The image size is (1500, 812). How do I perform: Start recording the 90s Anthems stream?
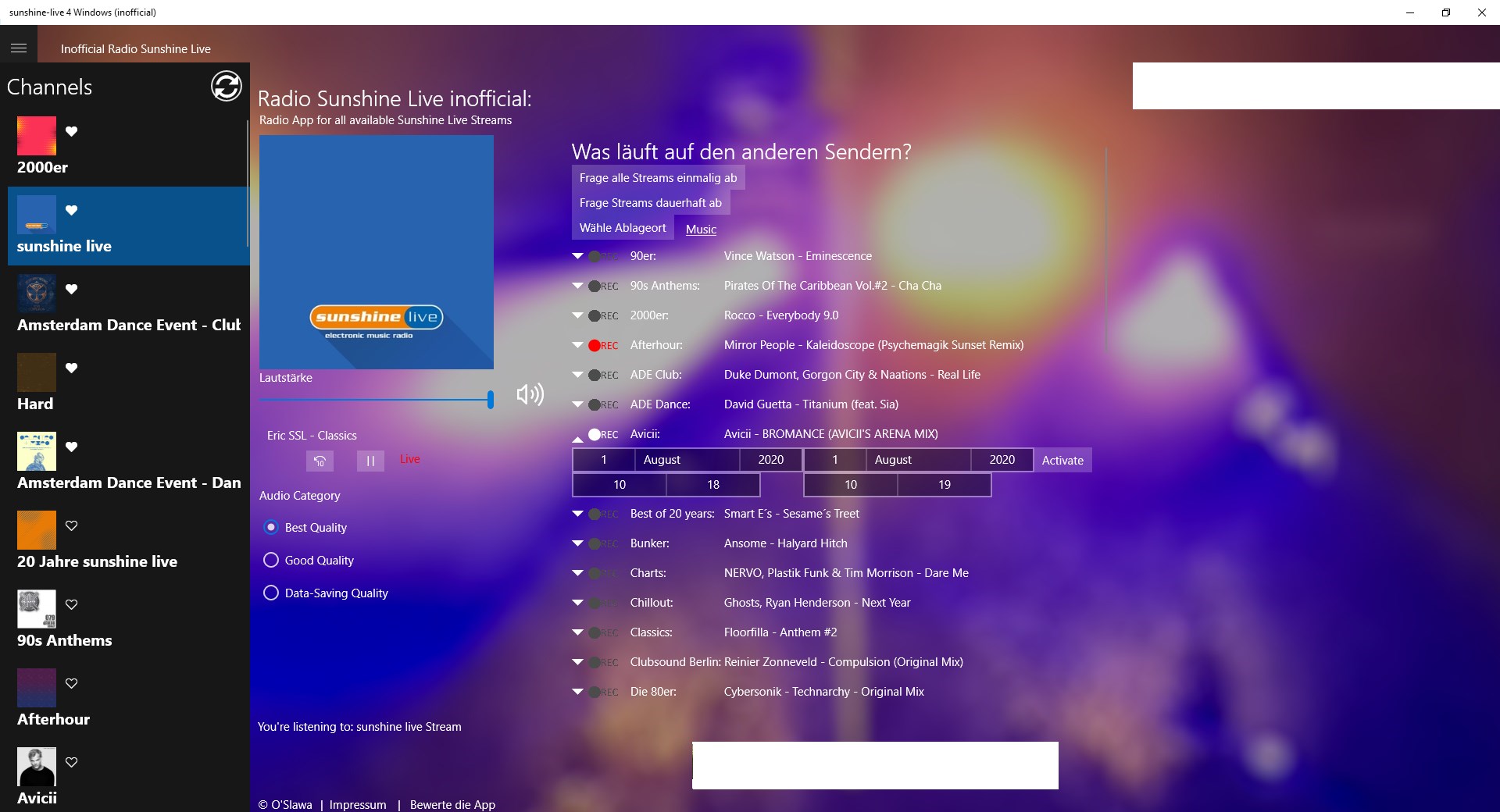[603, 286]
